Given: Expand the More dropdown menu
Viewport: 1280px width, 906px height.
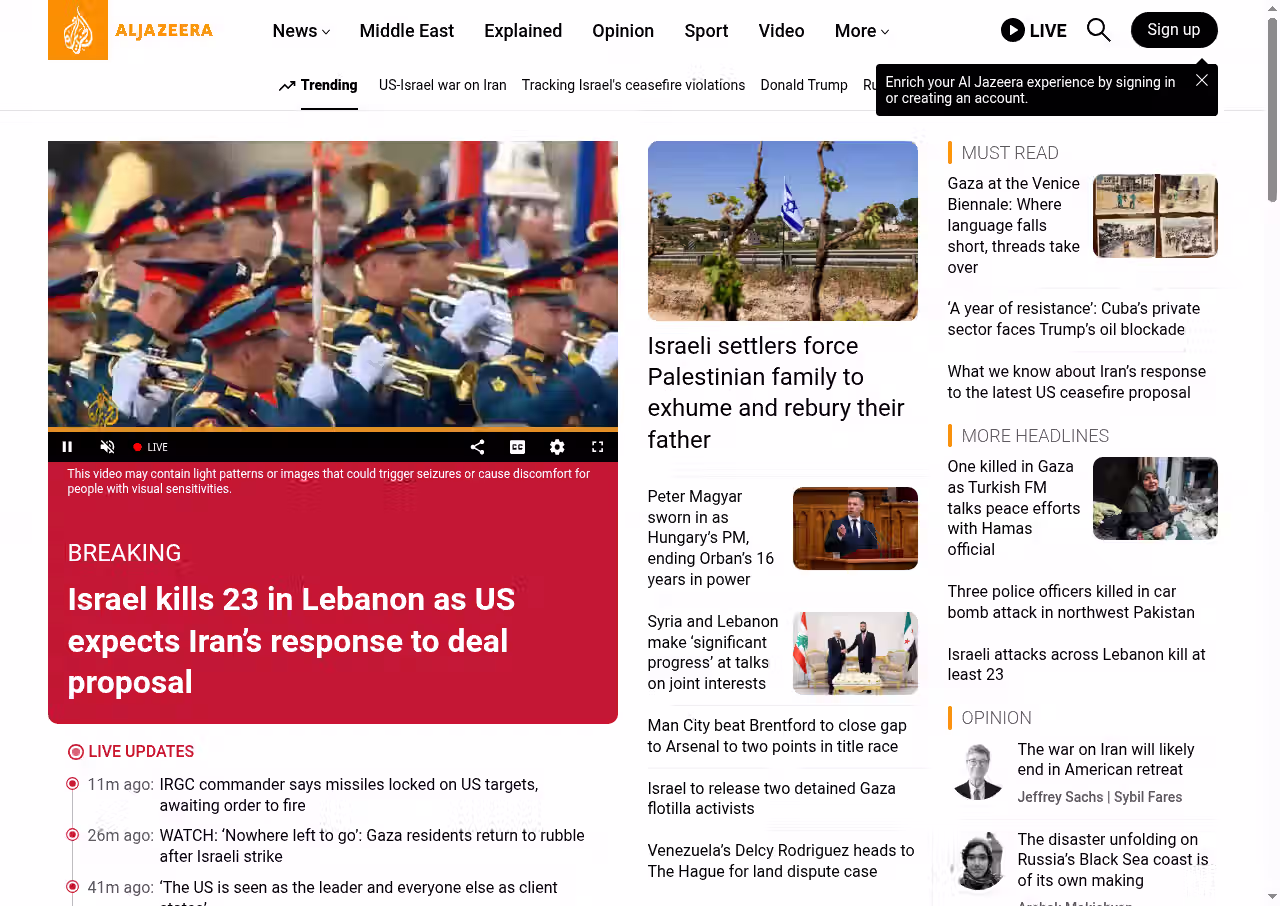Looking at the screenshot, I should [862, 31].
